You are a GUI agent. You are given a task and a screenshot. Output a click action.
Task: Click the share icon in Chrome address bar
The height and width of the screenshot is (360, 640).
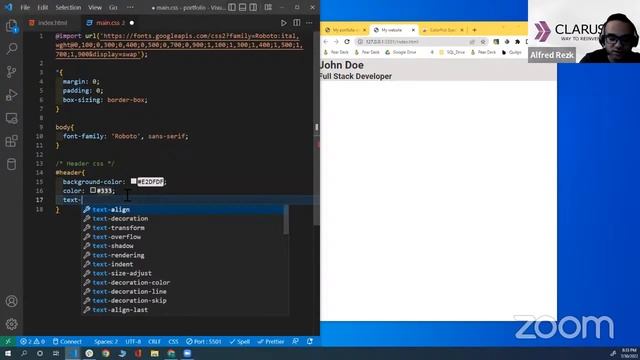point(472,42)
